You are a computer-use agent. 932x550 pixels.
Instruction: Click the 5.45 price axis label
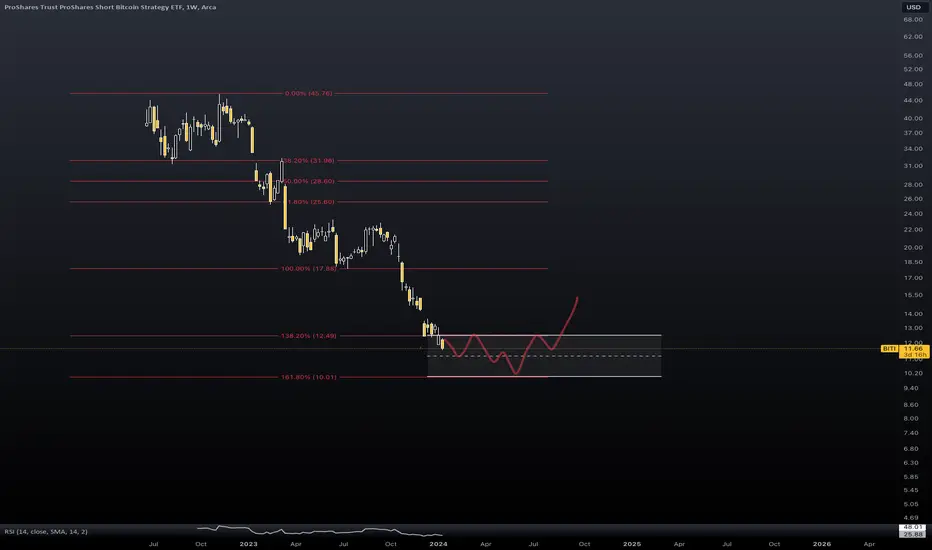pyautogui.click(x=911, y=491)
